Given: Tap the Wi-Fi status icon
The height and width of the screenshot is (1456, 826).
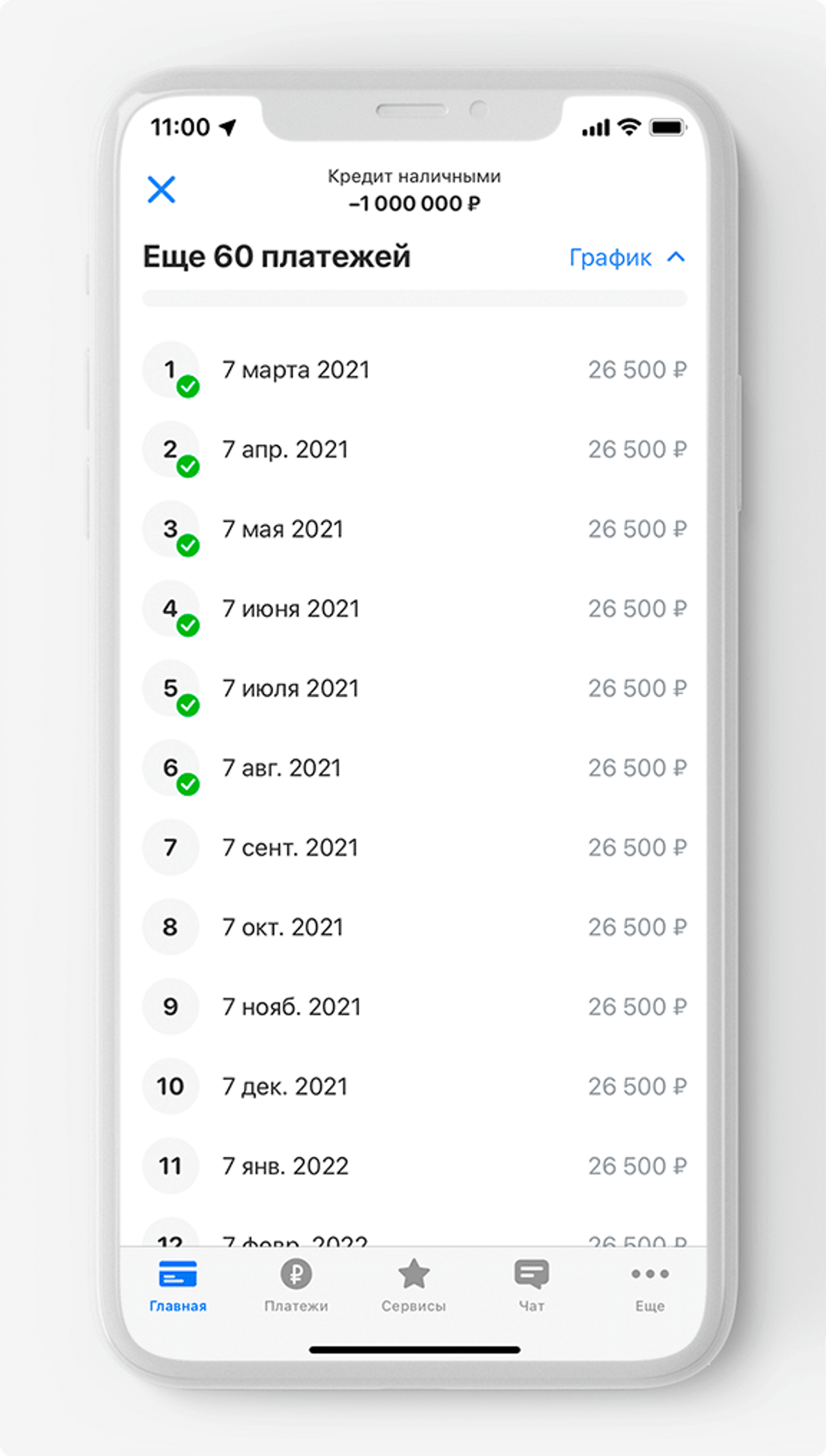Looking at the screenshot, I should [x=630, y=127].
